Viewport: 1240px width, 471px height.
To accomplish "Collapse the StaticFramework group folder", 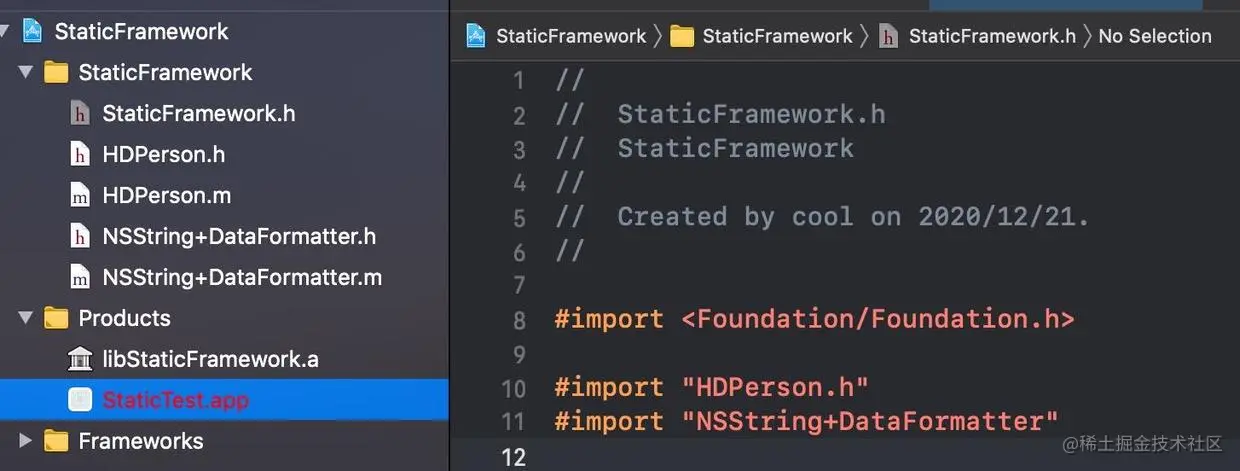I will pyautogui.click(x=26, y=72).
